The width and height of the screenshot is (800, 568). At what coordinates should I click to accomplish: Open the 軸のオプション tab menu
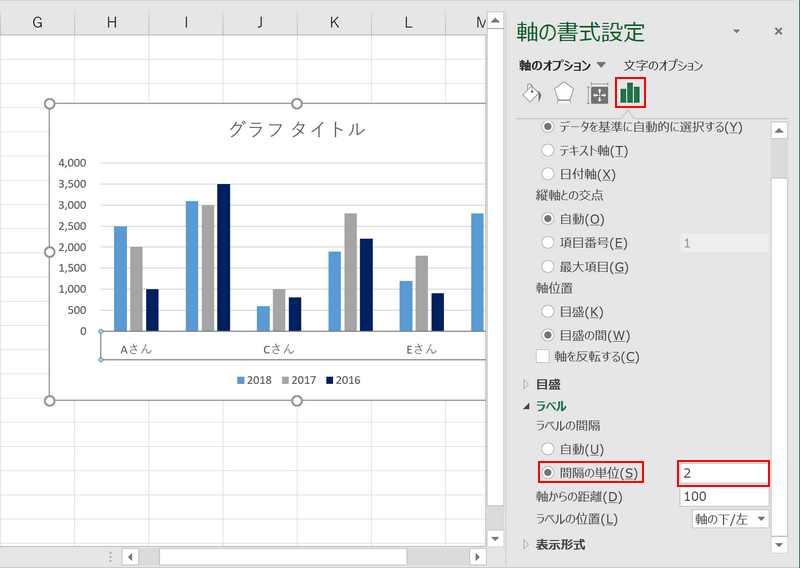(x=562, y=65)
